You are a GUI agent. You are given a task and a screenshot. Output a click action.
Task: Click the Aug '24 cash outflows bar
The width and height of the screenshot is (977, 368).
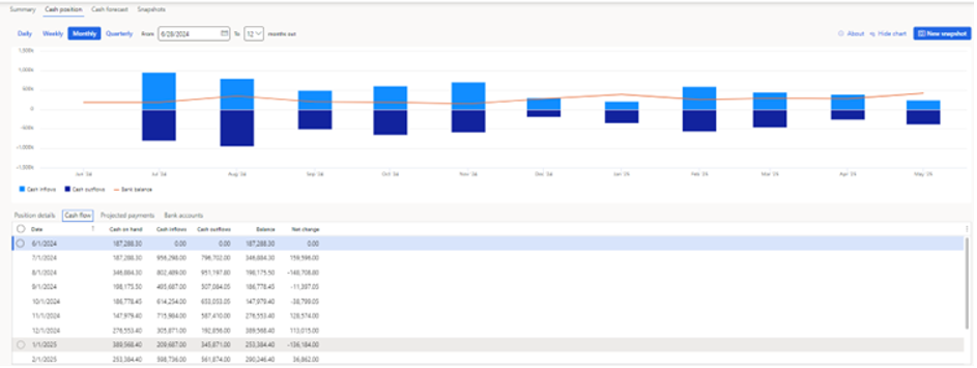pyautogui.click(x=237, y=128)
